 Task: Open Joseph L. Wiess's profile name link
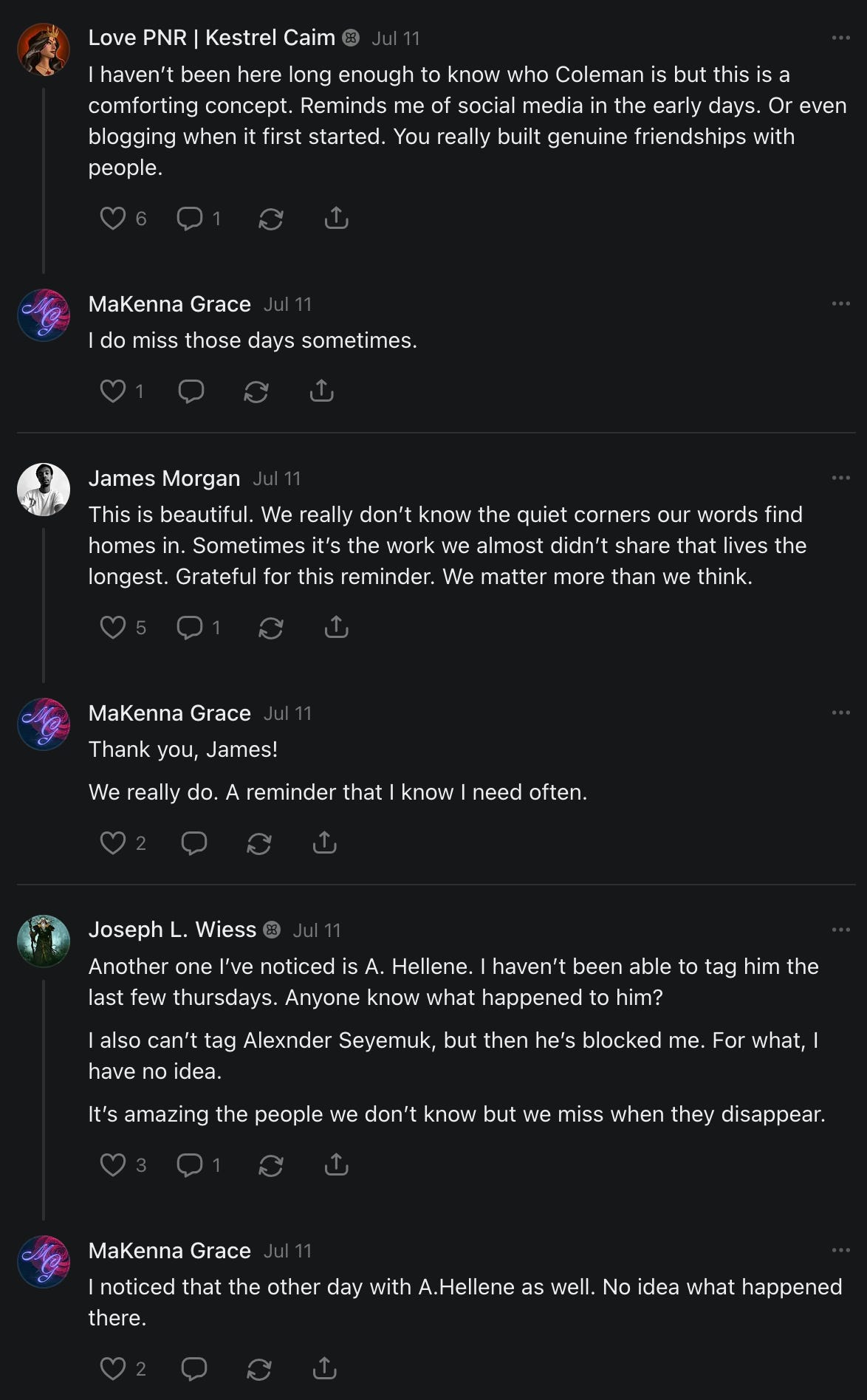172,930
